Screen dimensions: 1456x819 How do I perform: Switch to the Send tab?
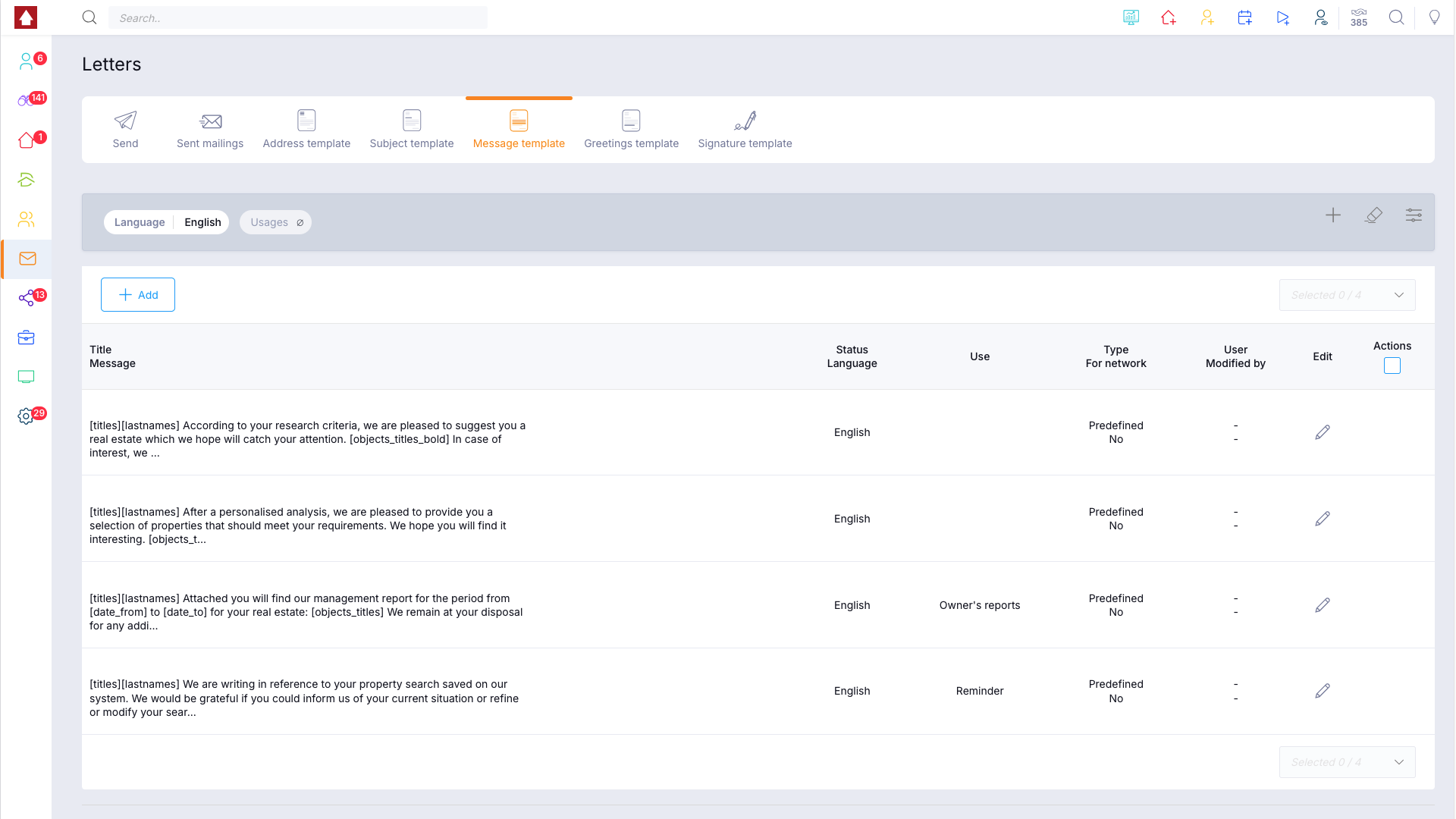125,130
